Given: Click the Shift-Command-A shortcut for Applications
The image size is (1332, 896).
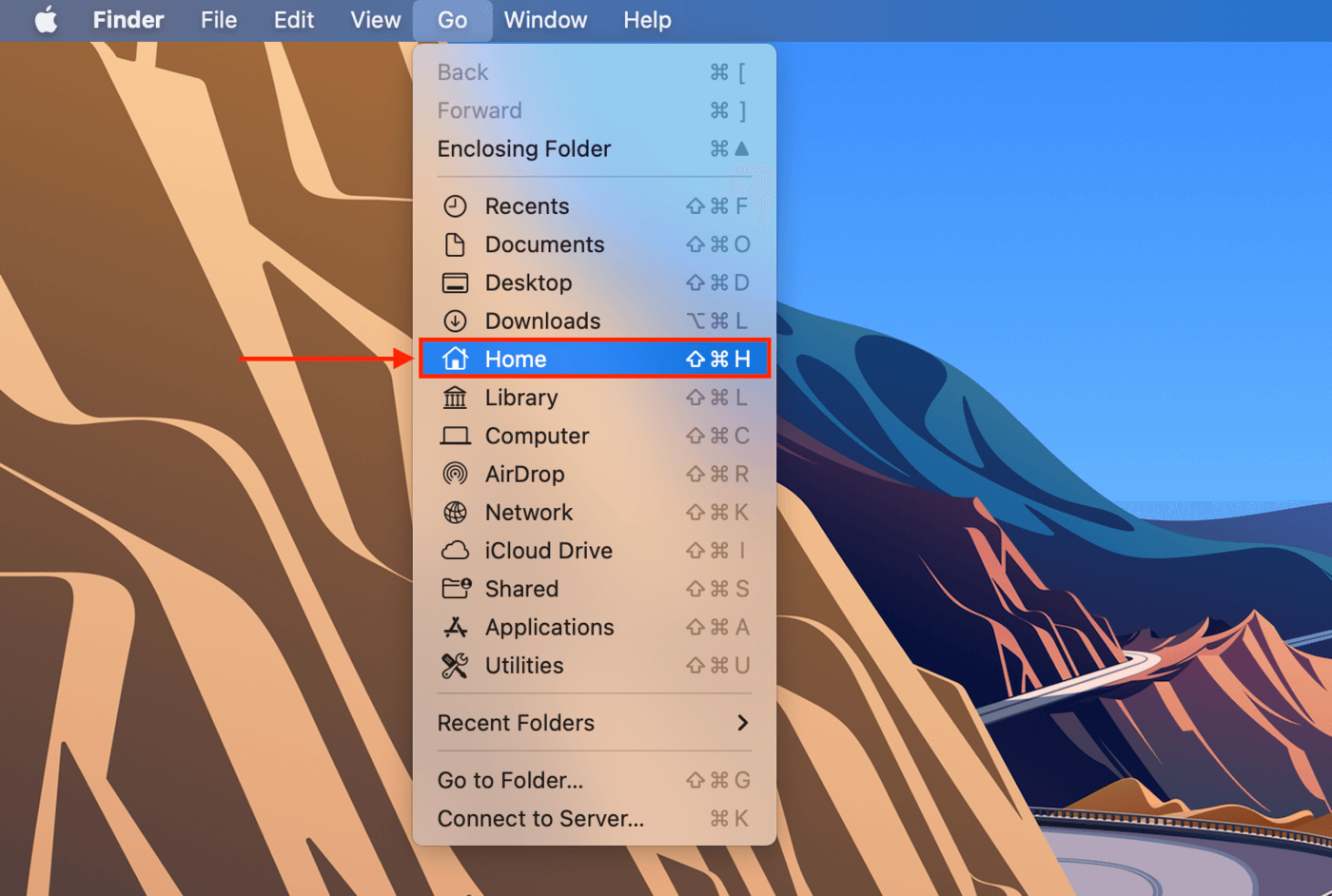Looking at the screenshot, I should click(718, 627).
